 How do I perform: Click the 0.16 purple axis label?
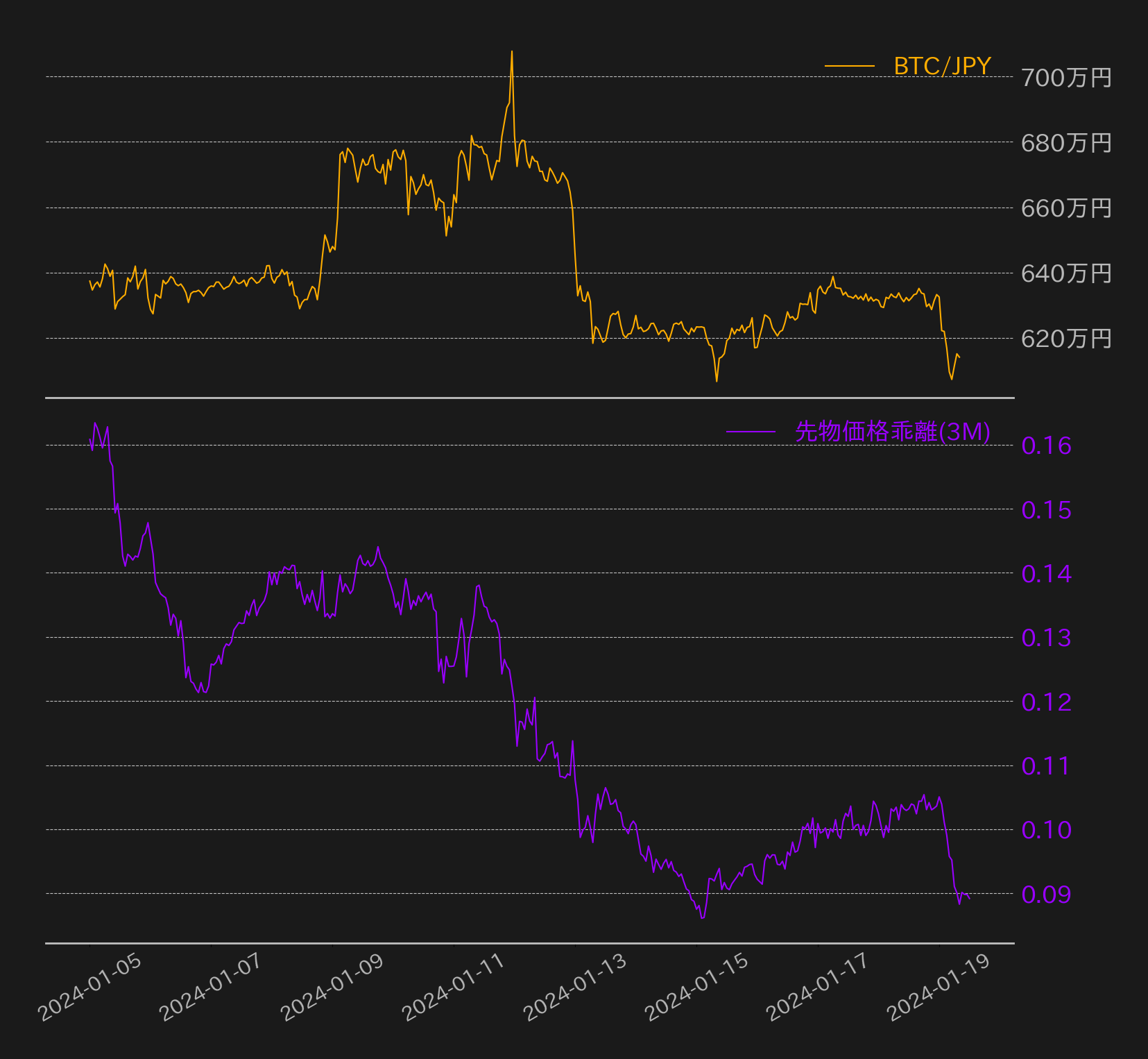(1046, 446)
